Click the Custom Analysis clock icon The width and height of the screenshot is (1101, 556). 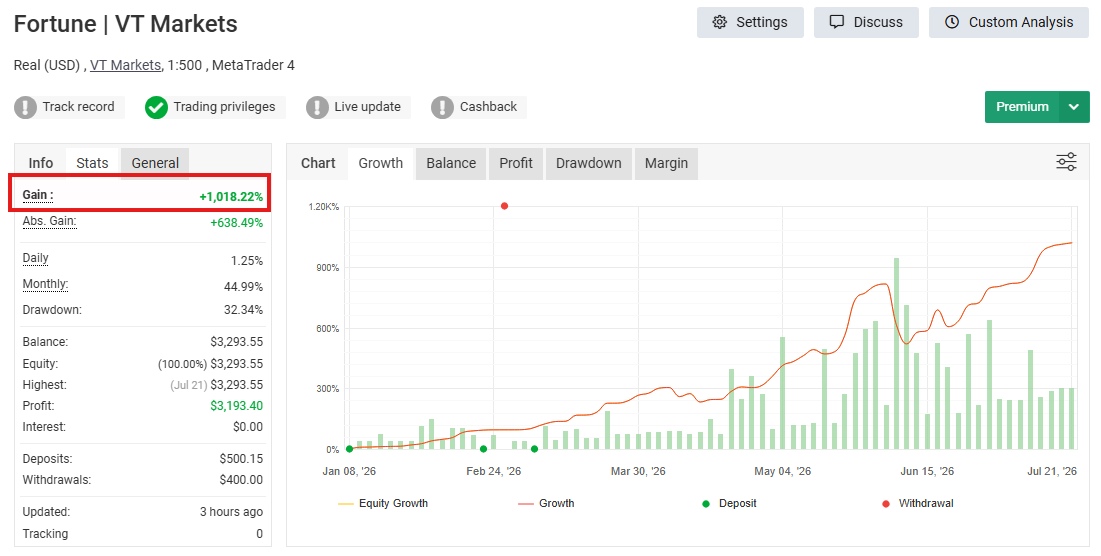(x=951, y=22)
